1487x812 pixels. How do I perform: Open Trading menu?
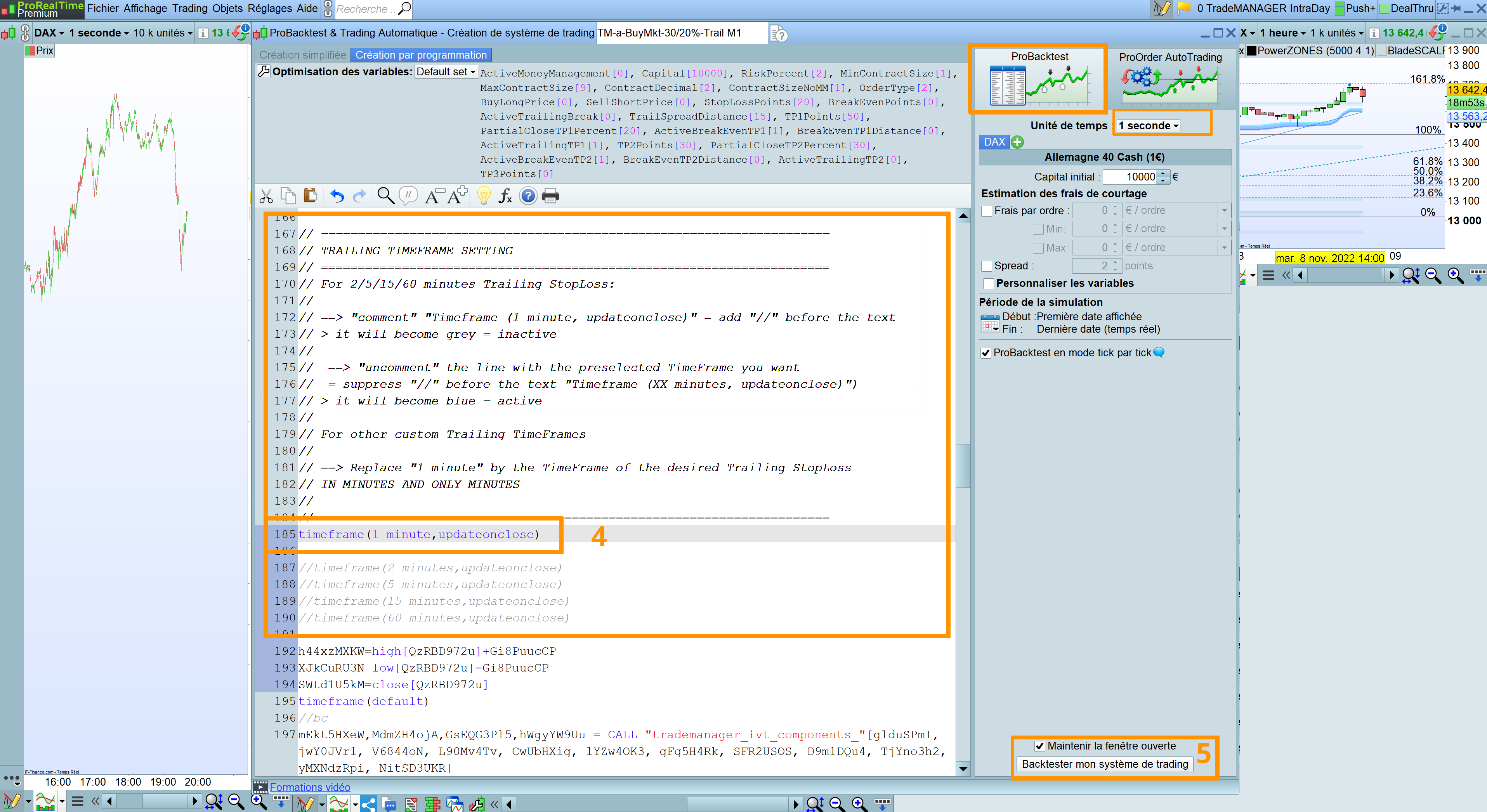pyautogui.click(x=189, y=8)
